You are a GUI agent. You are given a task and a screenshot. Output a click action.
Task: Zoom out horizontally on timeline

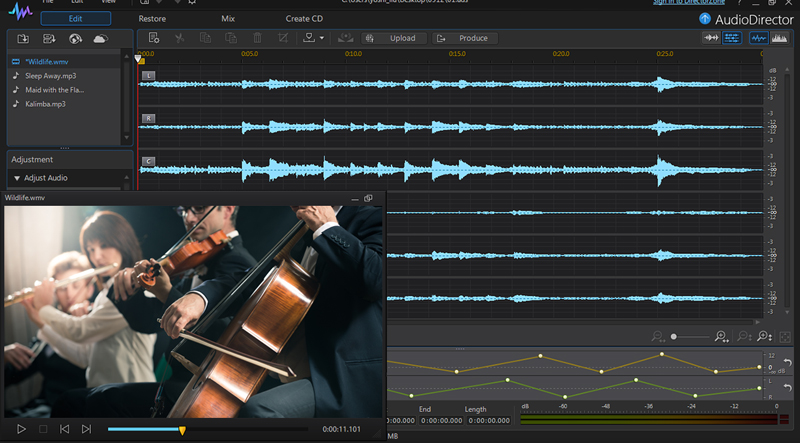point(658,336)
